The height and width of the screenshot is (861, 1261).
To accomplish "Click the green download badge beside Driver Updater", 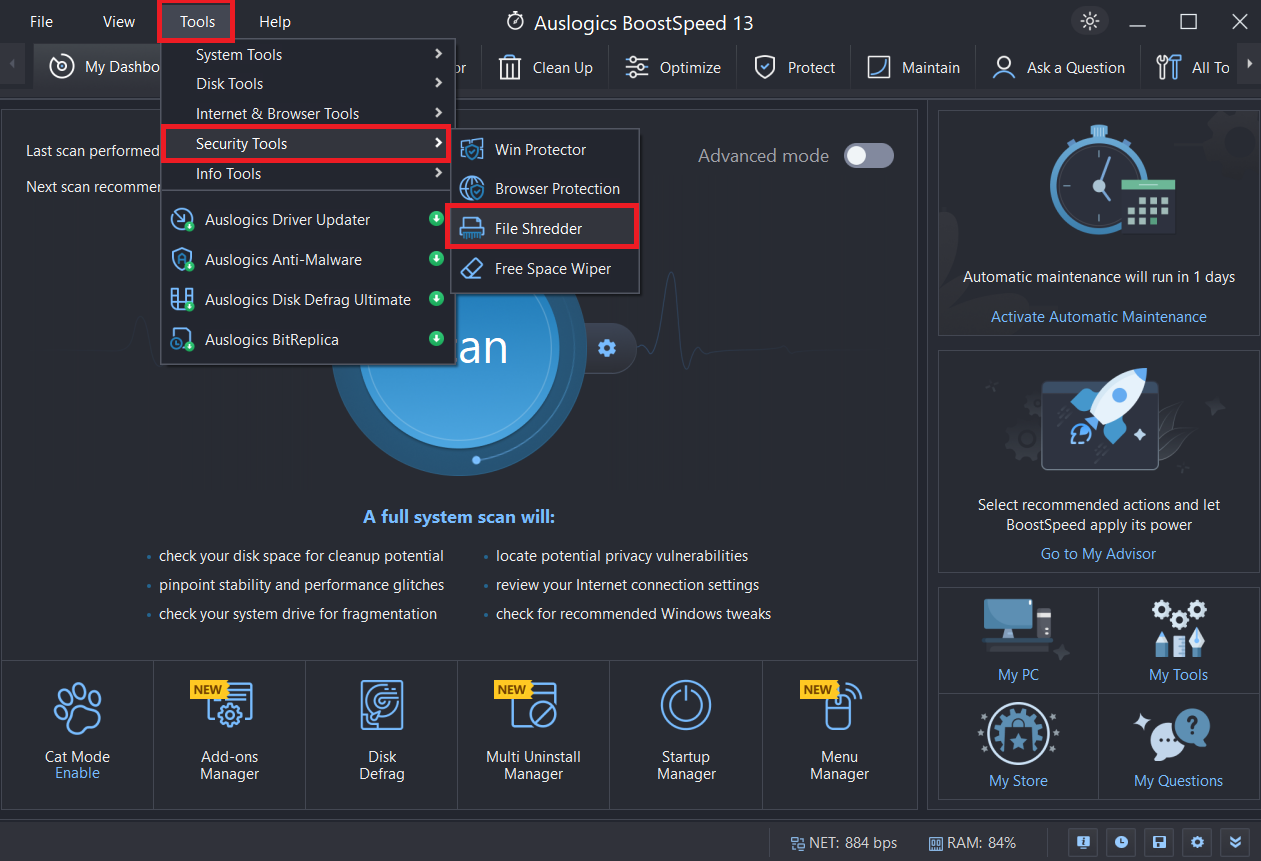I will [x=436, y=219].
